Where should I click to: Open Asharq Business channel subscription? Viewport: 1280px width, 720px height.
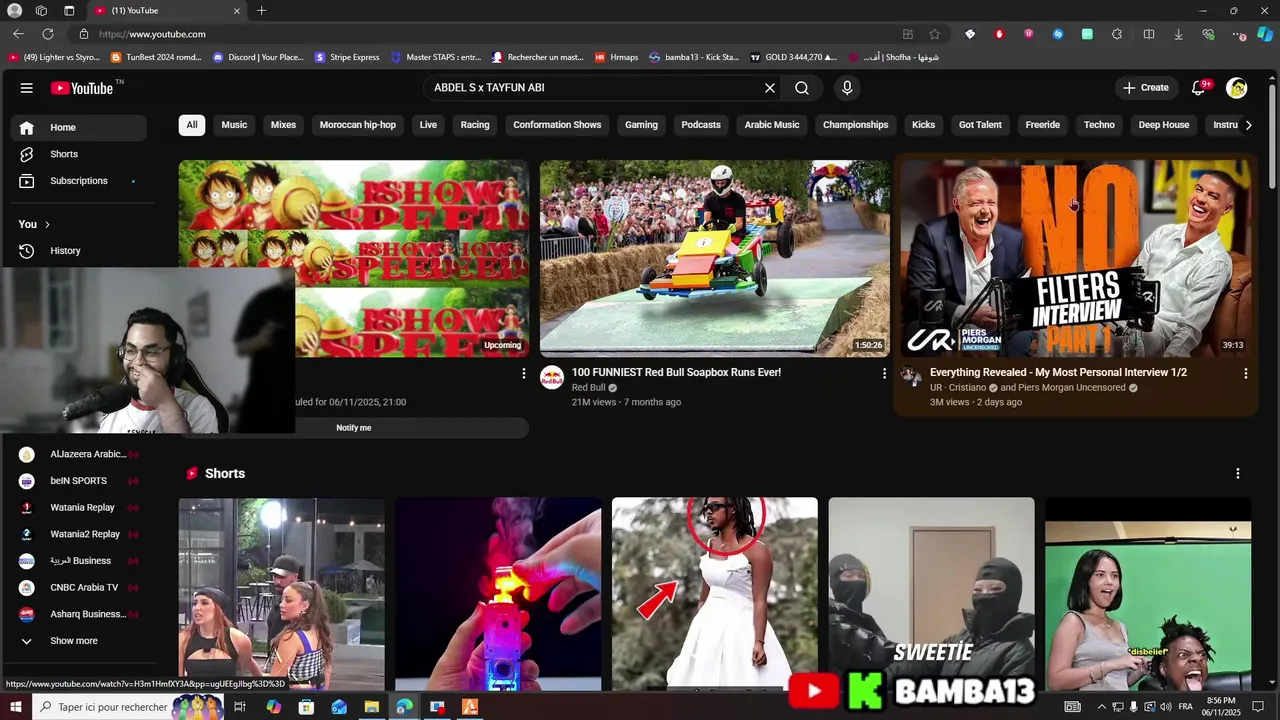coord(79,614)
